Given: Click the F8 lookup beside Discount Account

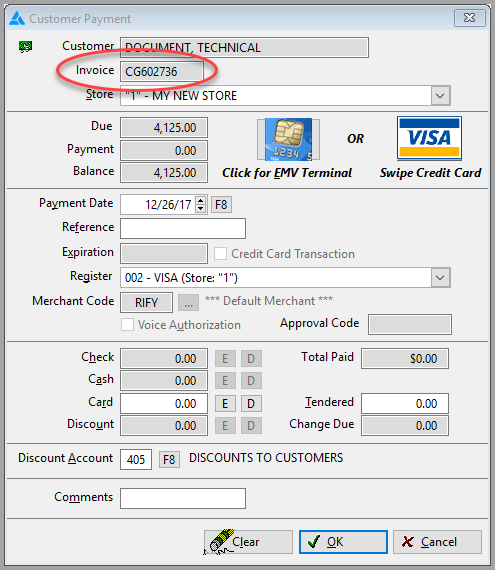Looking at the screenshot, I should click(169, 459).
